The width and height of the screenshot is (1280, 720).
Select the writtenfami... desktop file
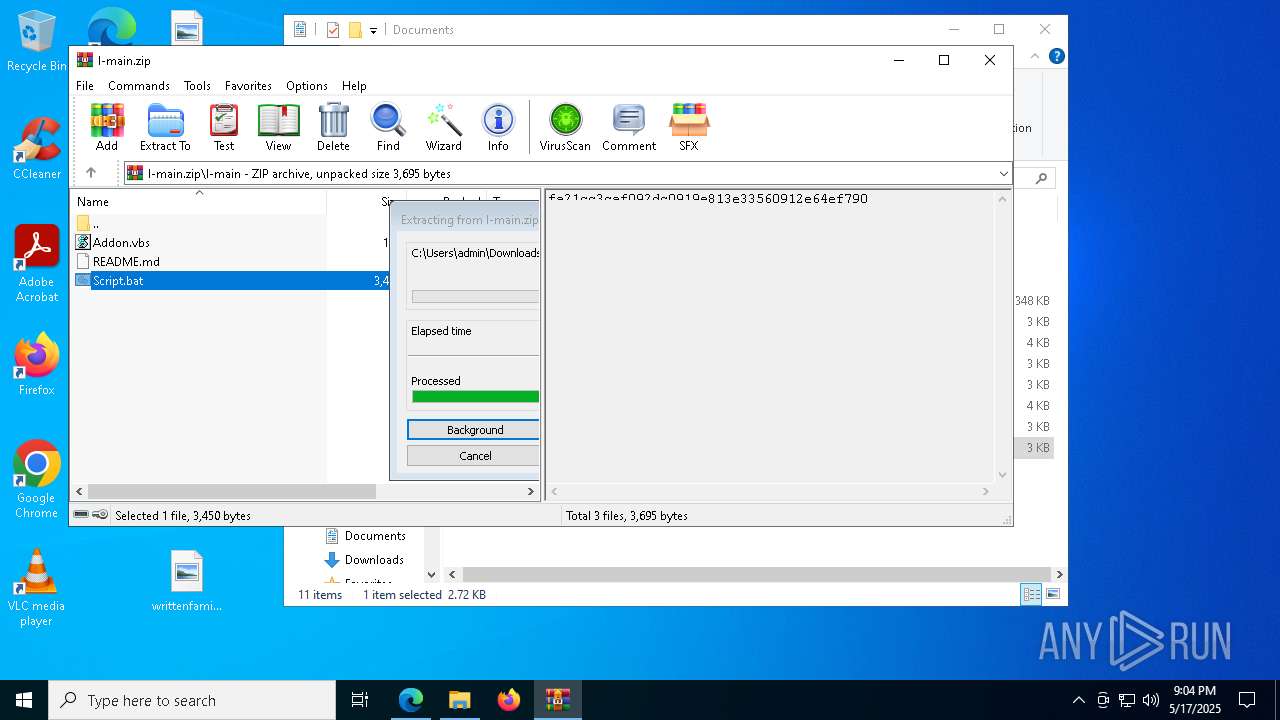coord(187,581)
